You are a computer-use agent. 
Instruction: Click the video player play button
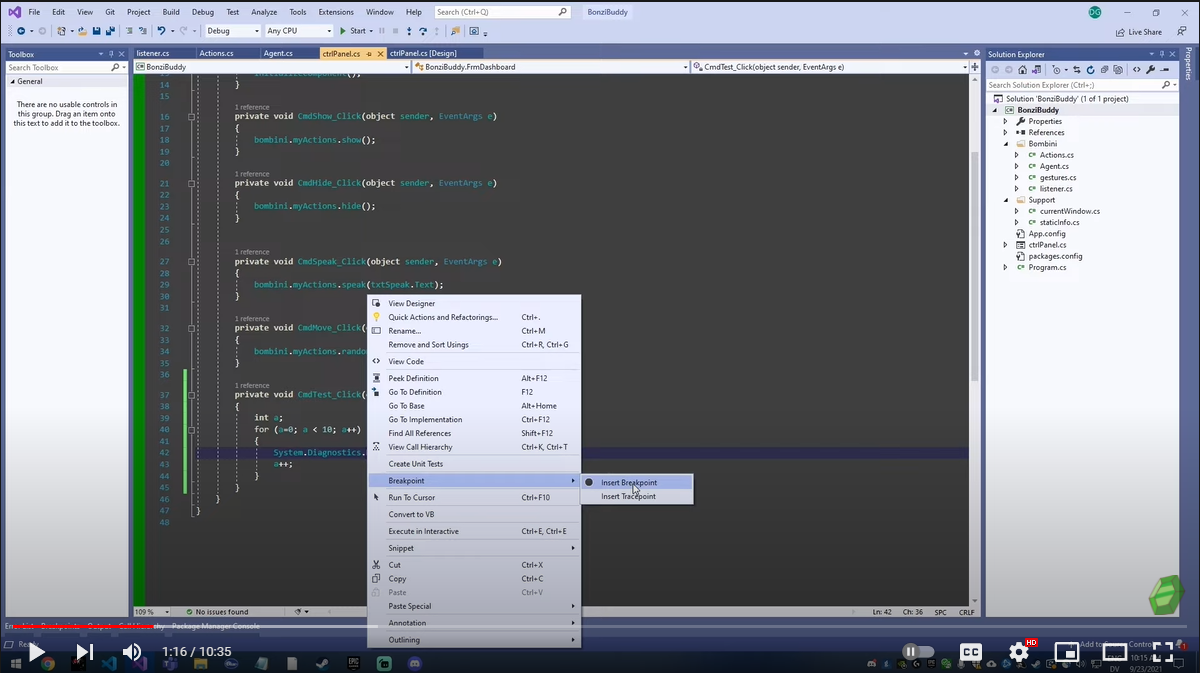point(36,652)
